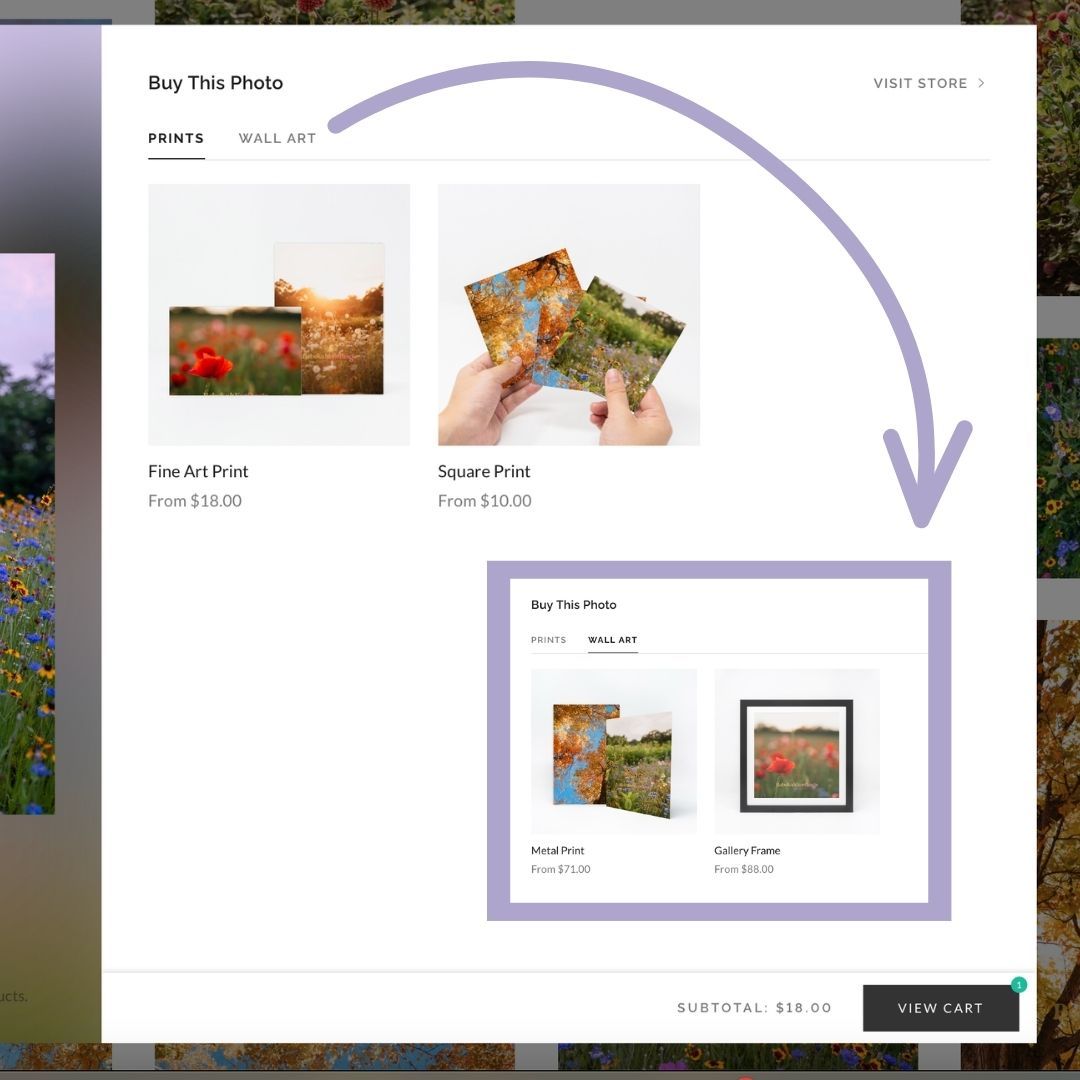Screen dimensions: 1080x1080
Task: Click the From $71.00 price
Action: 561,869
